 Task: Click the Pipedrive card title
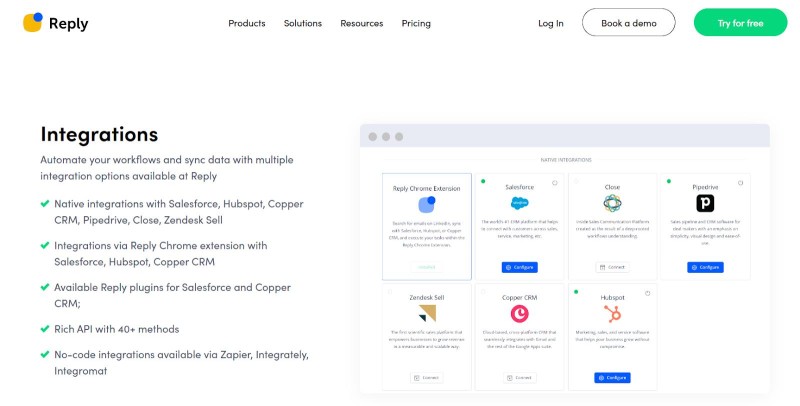click(x=705, y=187)
